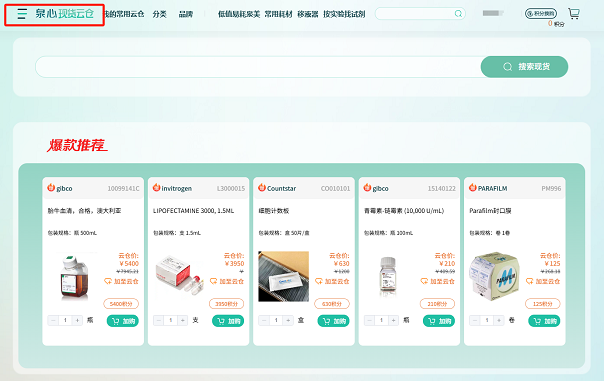Open the 分类 menu

point(159,14)
